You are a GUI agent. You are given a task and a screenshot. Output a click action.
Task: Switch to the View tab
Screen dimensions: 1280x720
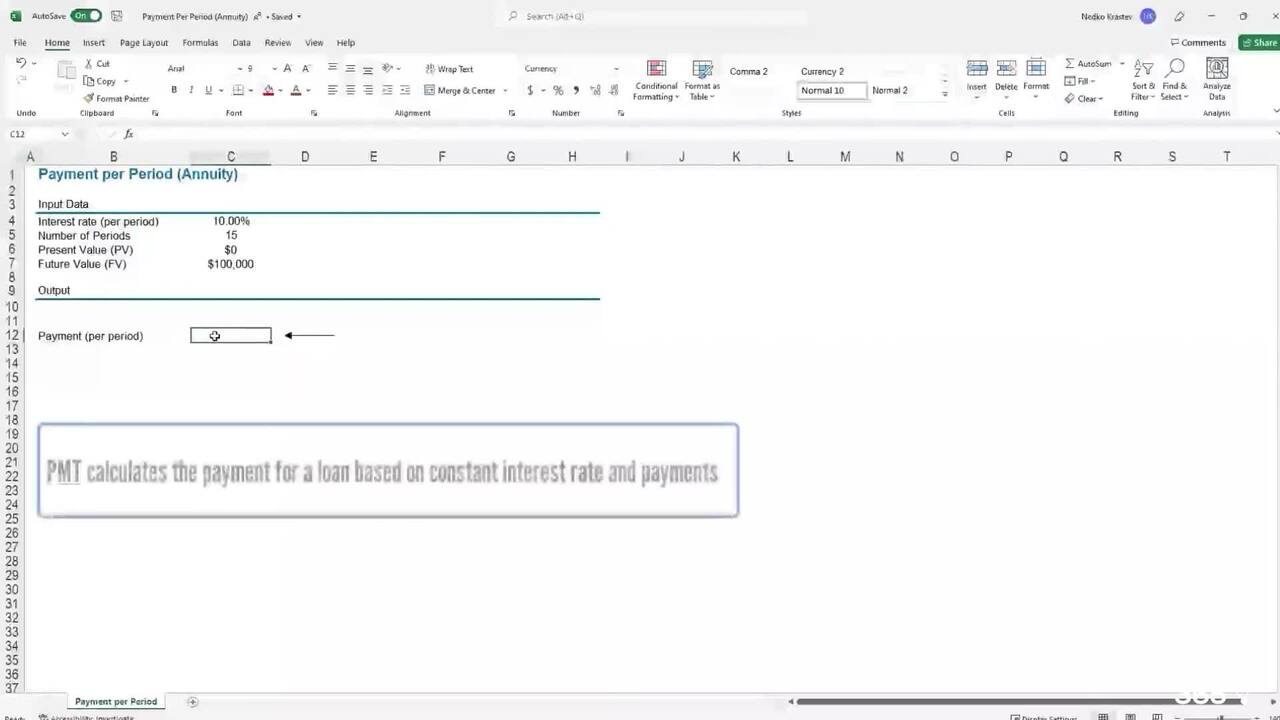click(x=314, y=43)
